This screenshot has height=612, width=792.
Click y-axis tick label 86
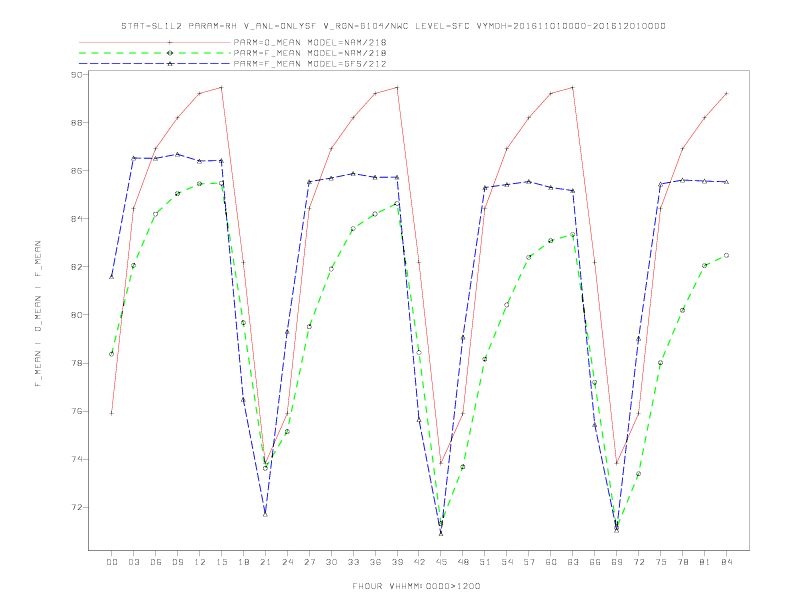(x=77, y=171)
